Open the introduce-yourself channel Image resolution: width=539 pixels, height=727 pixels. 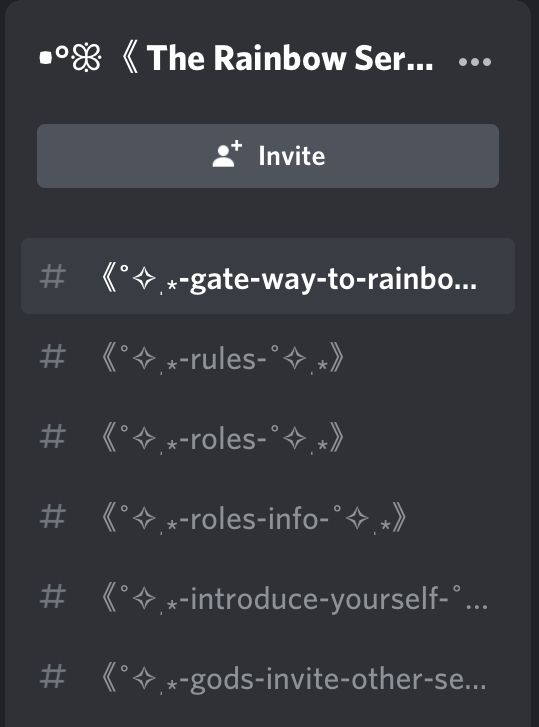pos(268,598)
